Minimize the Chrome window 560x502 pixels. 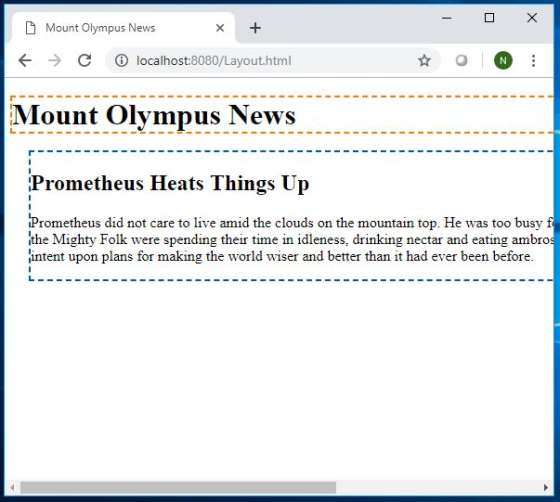point(446,18)
